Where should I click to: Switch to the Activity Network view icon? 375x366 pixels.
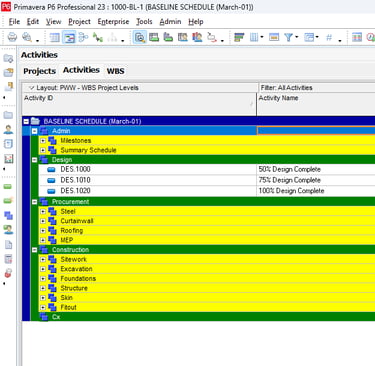(83, 37)
